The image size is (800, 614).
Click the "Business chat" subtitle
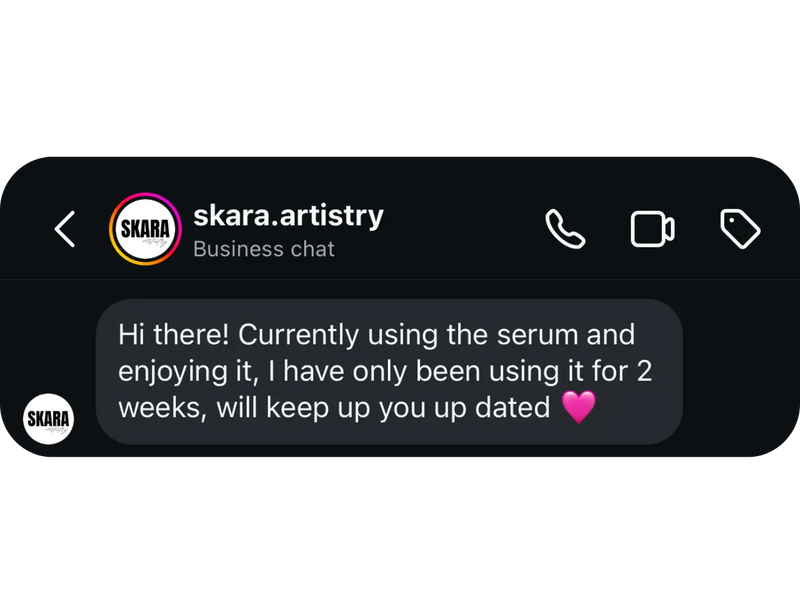[264, 249]
